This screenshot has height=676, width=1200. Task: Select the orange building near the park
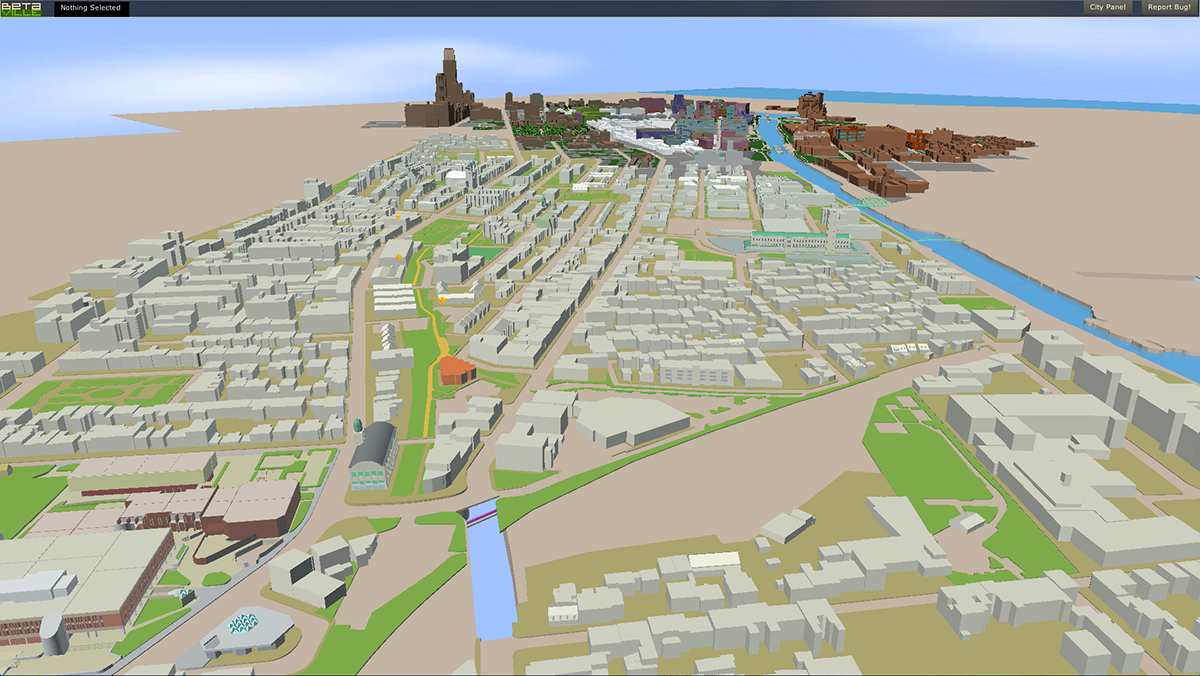(457, 370)
